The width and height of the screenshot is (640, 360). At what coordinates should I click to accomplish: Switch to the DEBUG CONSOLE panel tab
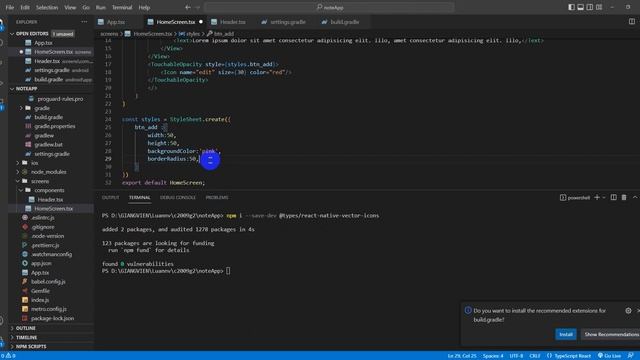point(178,198)
